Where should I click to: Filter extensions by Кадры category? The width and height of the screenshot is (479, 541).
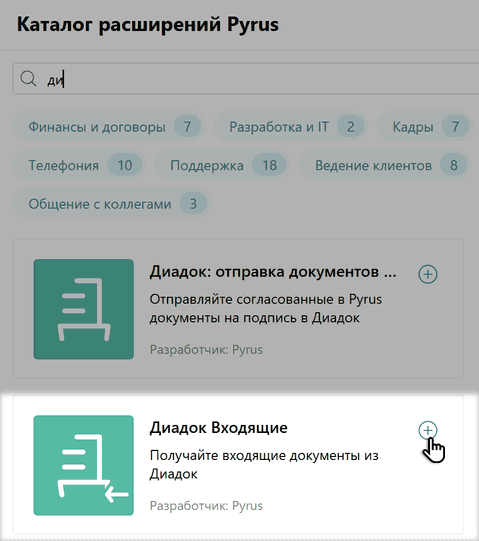(424, 127)
